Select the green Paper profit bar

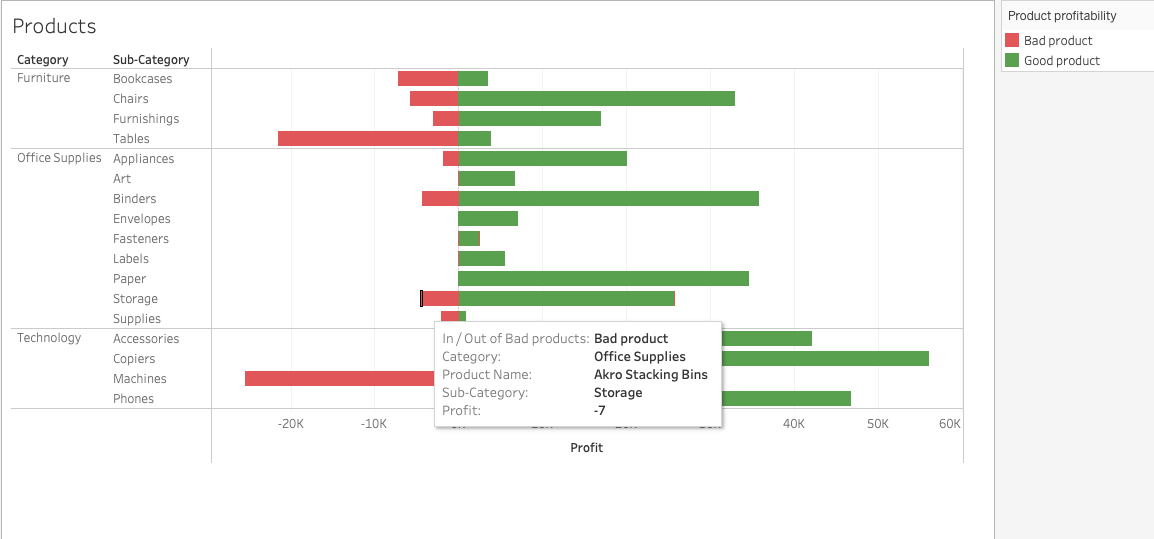(603, 279)
